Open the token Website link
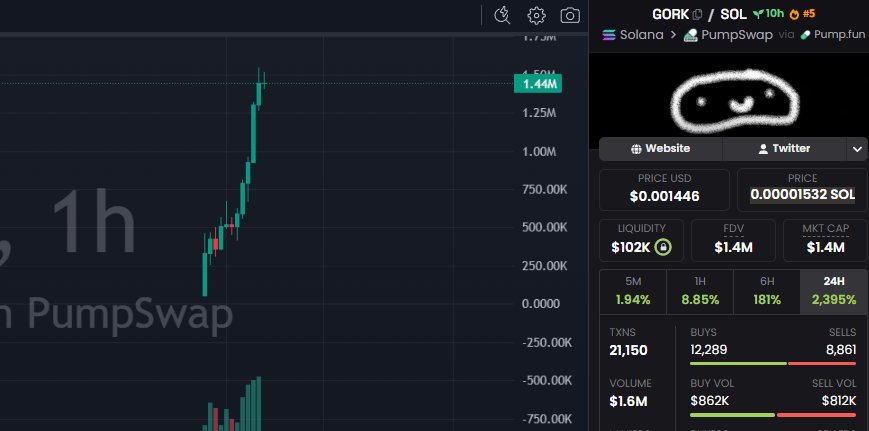 660,149
